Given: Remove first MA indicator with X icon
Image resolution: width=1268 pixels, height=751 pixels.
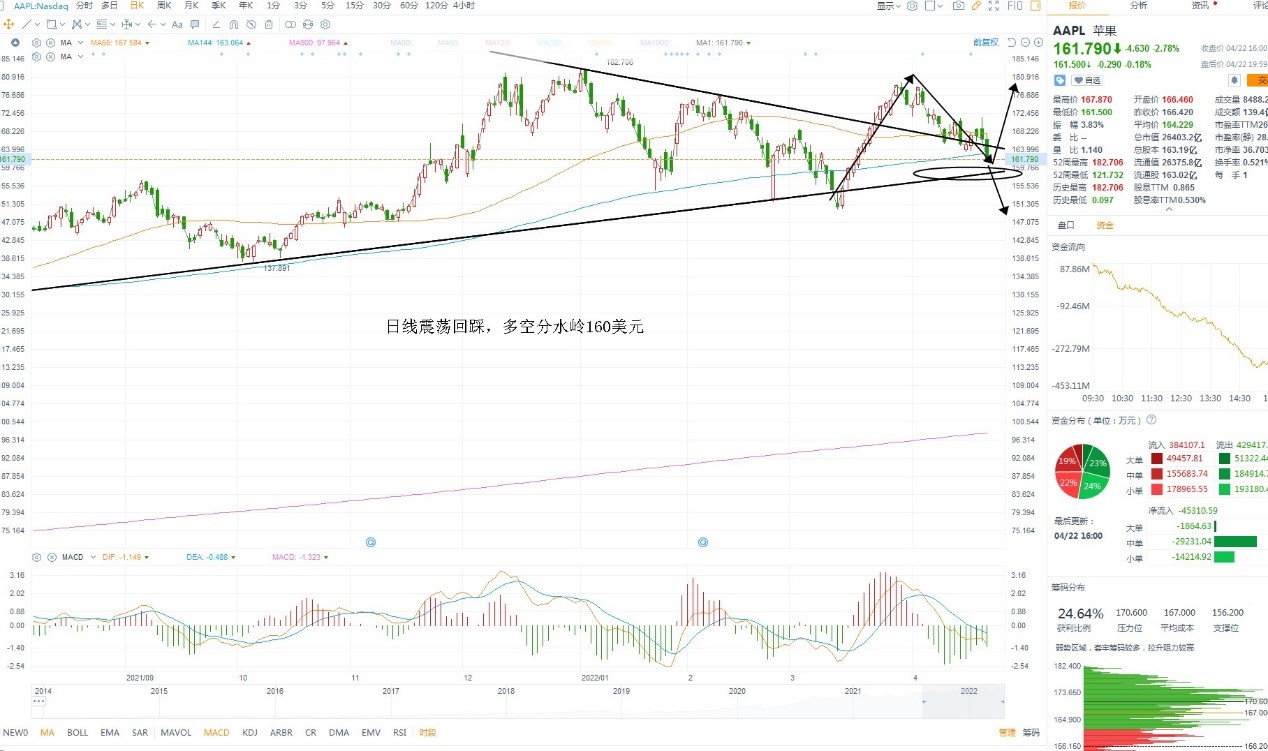Looking at the screenshot, I should coord(51,43).
